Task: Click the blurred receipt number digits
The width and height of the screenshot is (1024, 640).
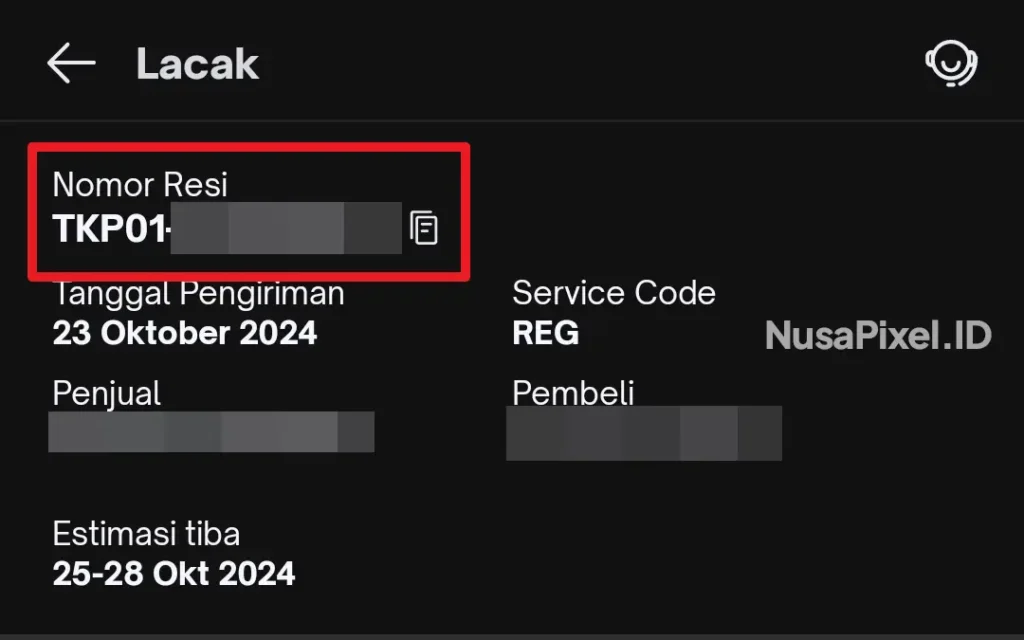Action: 287,228
